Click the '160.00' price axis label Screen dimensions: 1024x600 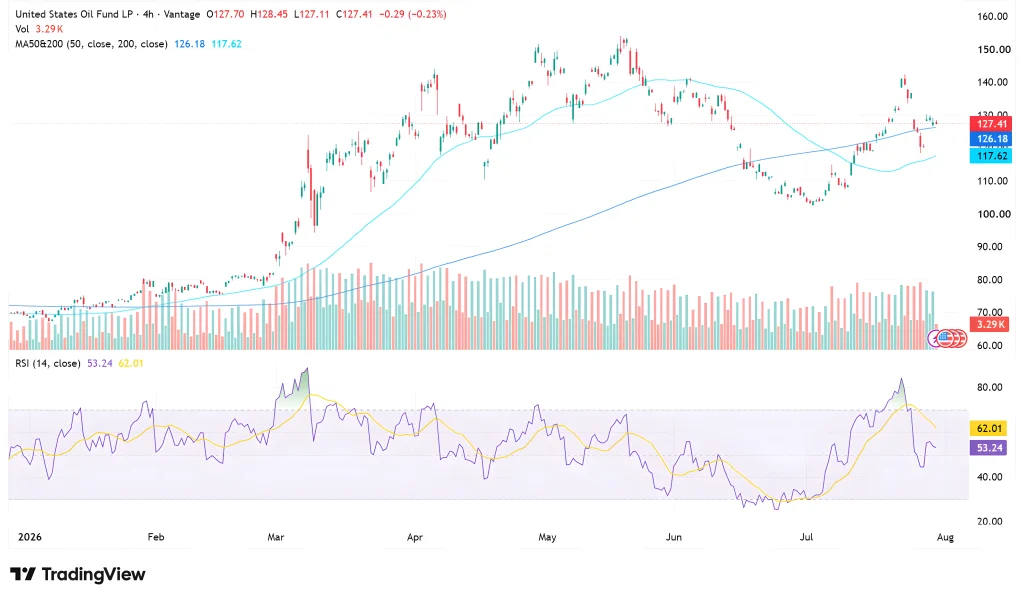(993, 16)
